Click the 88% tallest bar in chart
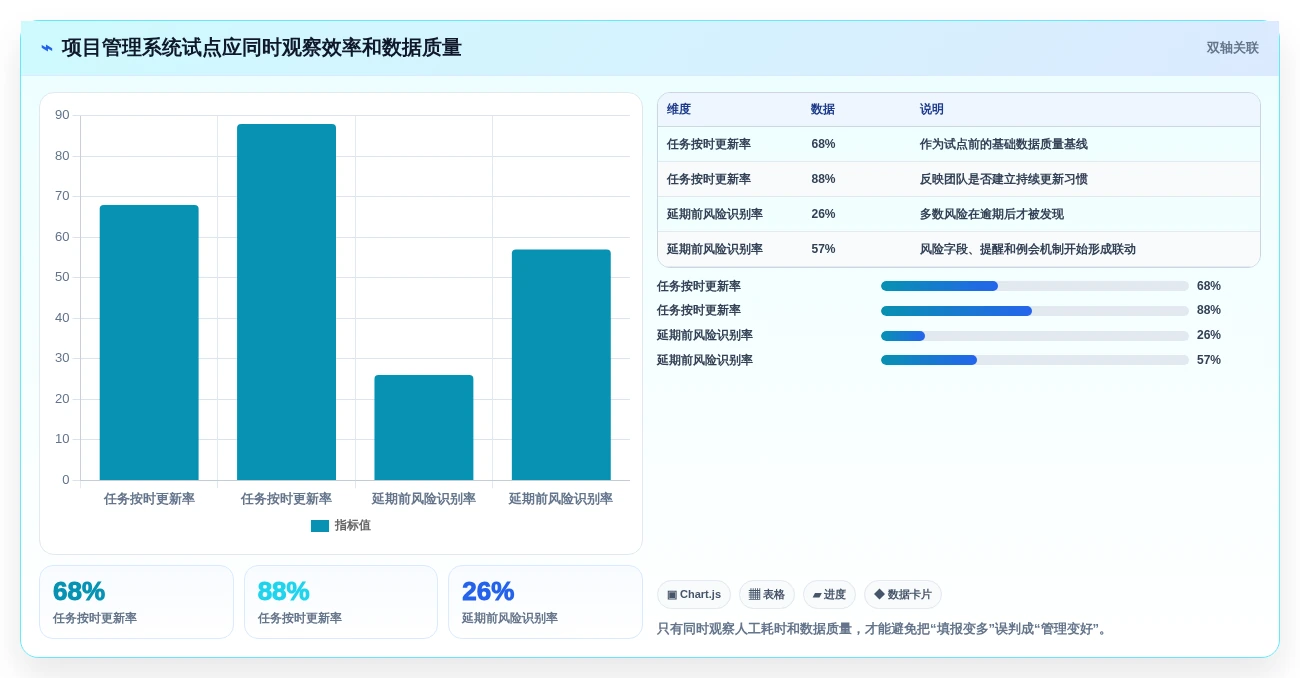This screenshot has width=1300, height=678. point(286,302)
